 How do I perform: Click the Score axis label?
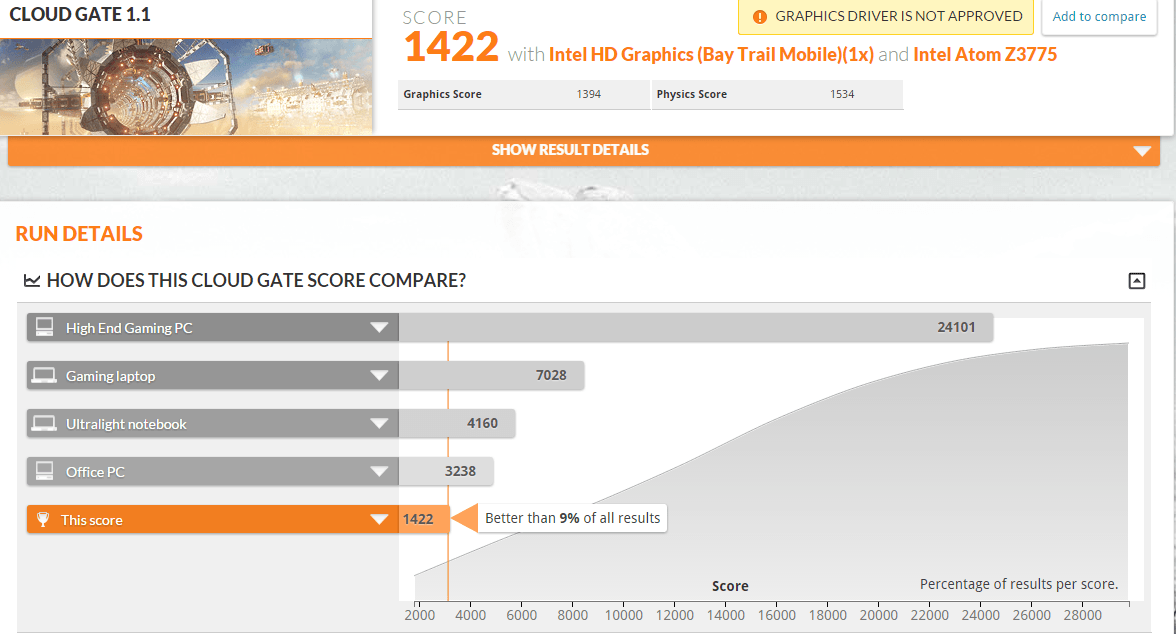click(730, 586)
